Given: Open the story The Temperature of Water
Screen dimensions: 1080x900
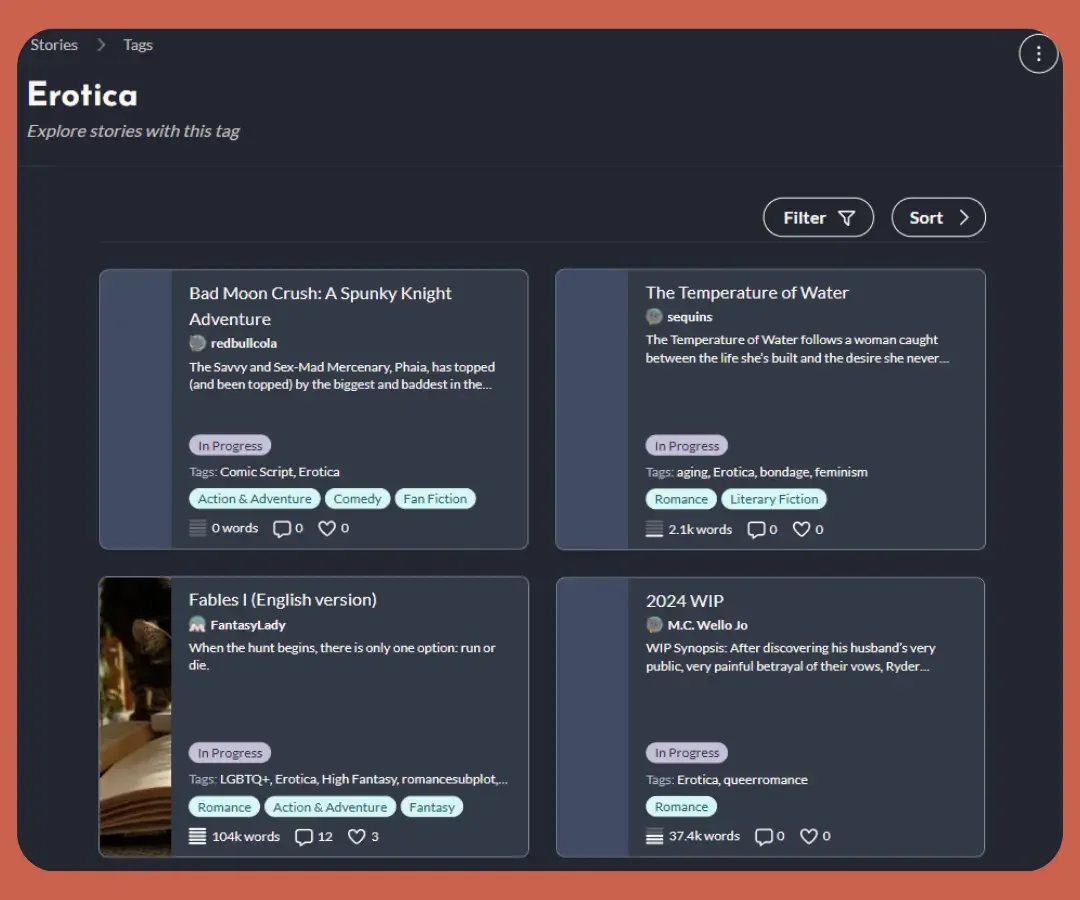Looking at the screenshot, I should click(x=747, y=292).
